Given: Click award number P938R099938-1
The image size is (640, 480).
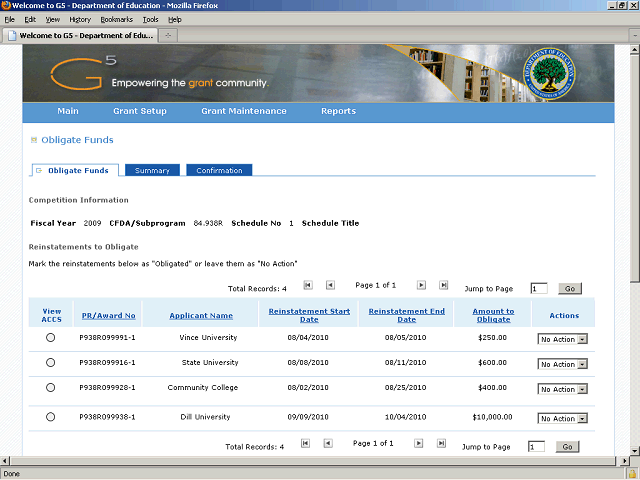Looking at the screenshot, I should pos(107,417).
